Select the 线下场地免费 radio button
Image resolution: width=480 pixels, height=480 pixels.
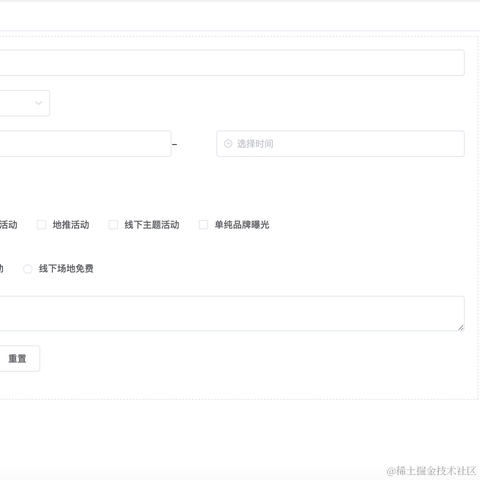[x=28, y=269]
